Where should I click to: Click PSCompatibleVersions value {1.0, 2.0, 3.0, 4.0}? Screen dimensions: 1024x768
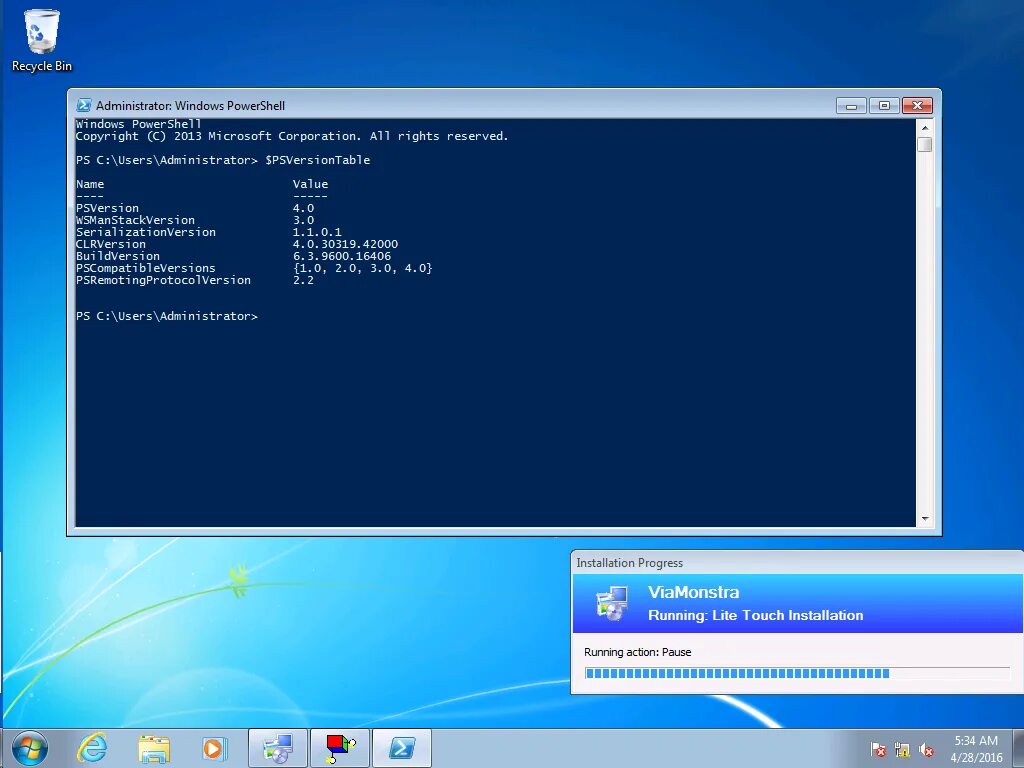[x=362, y=268]
